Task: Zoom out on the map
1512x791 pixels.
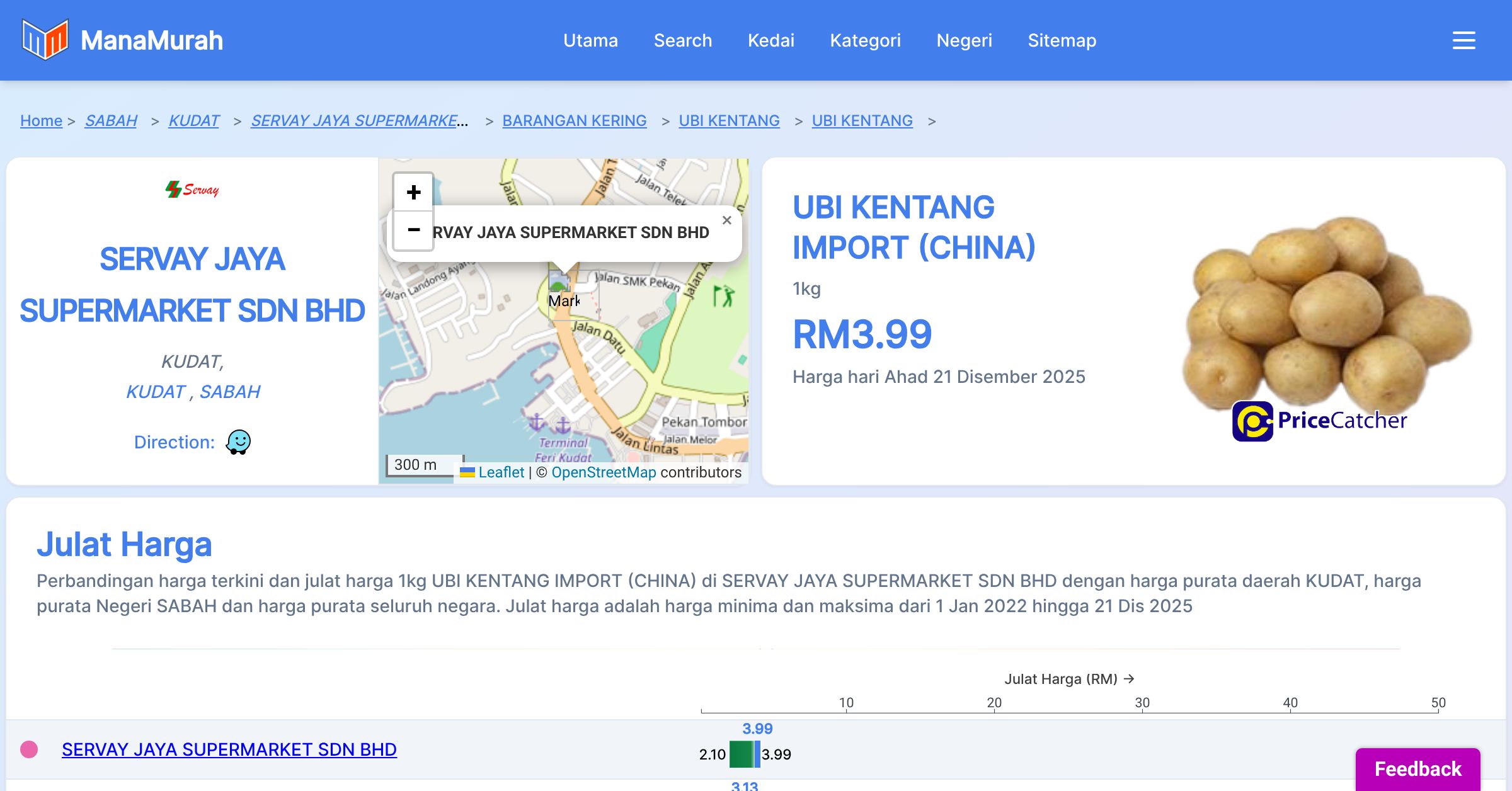Action: [413, 230]
